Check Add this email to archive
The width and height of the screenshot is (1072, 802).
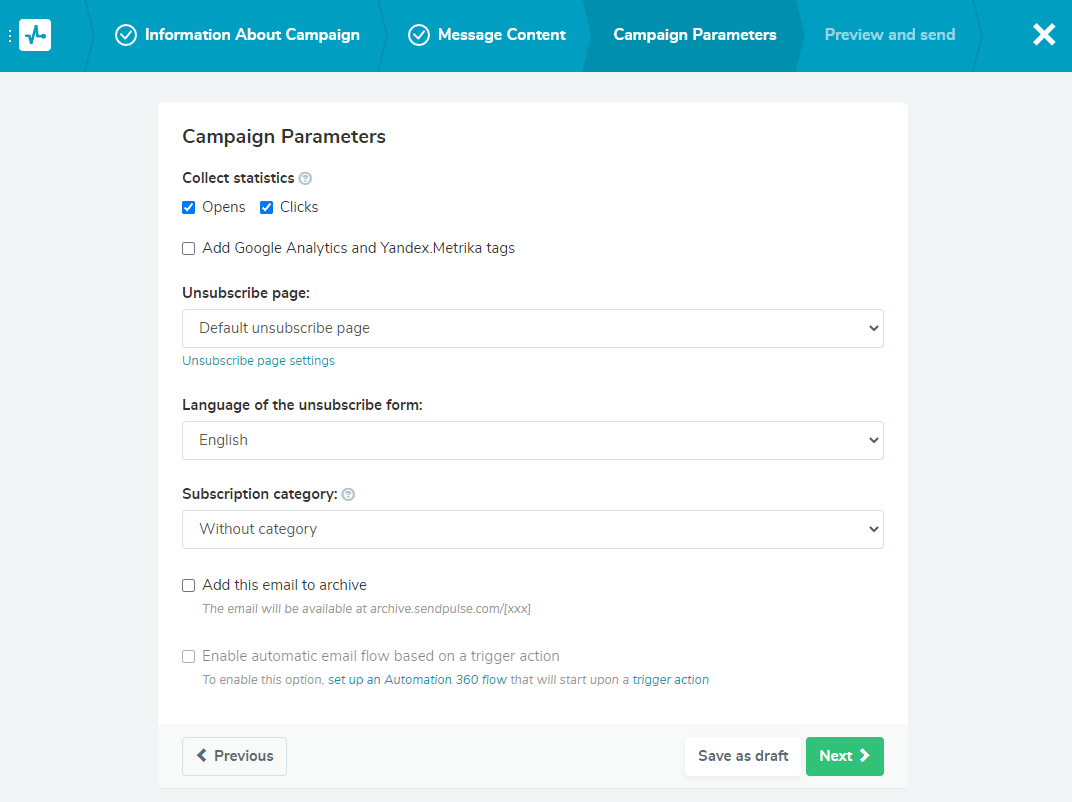189,586
